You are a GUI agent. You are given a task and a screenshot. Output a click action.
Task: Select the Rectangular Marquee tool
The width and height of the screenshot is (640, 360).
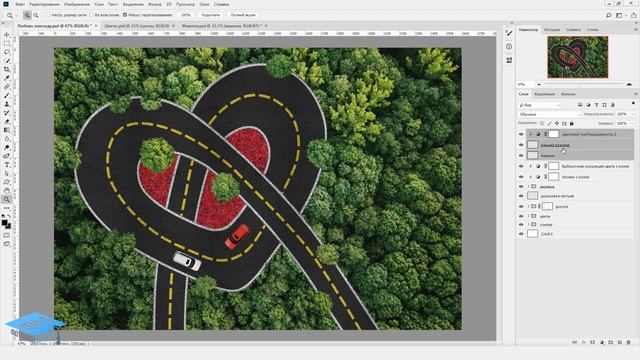7,43
